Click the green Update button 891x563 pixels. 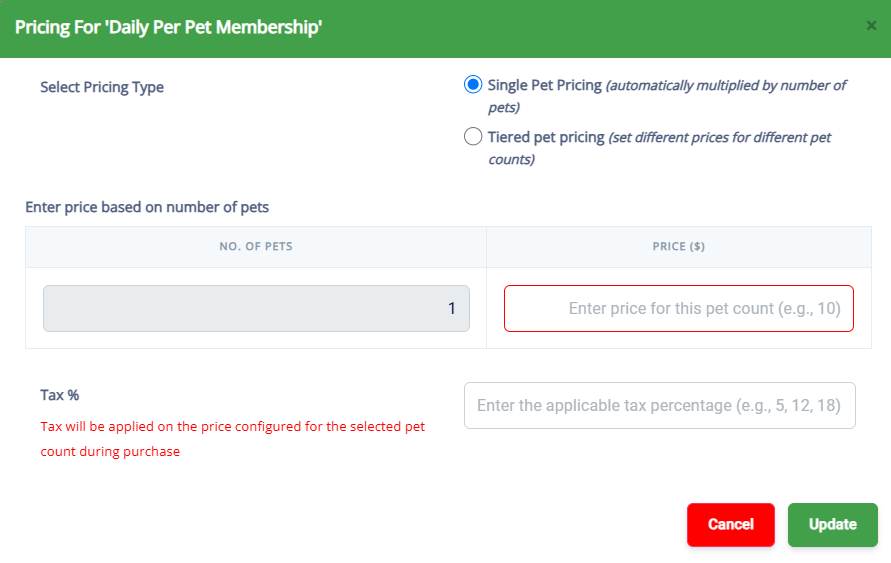(832, 524)
